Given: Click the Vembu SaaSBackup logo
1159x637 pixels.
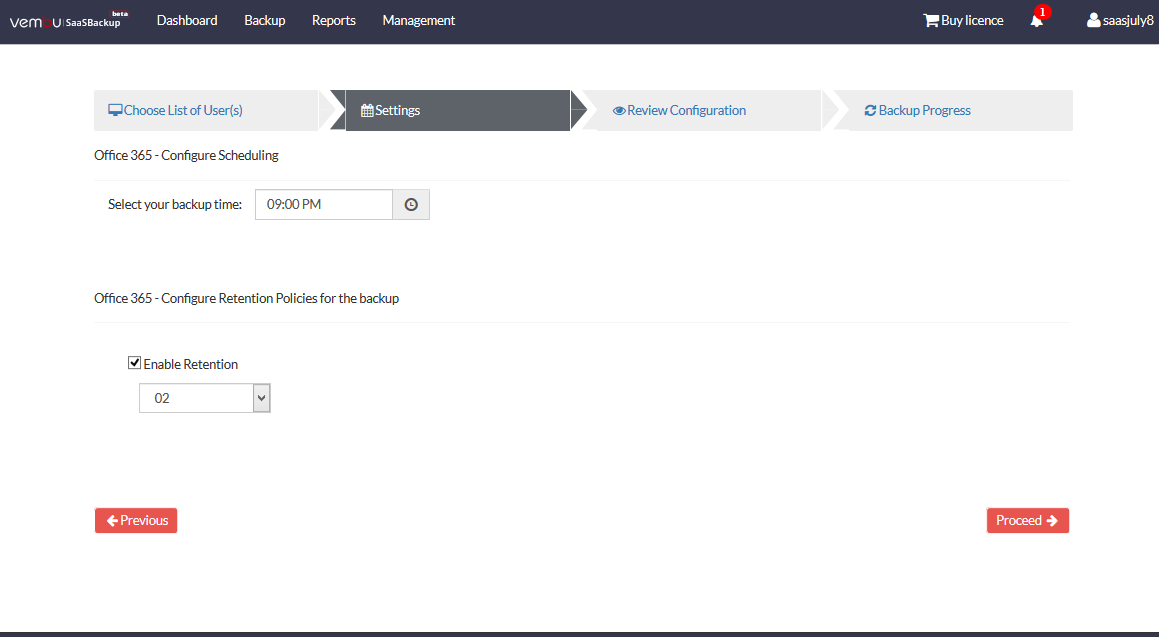Looking at the screenshot, I should point(68,20).
